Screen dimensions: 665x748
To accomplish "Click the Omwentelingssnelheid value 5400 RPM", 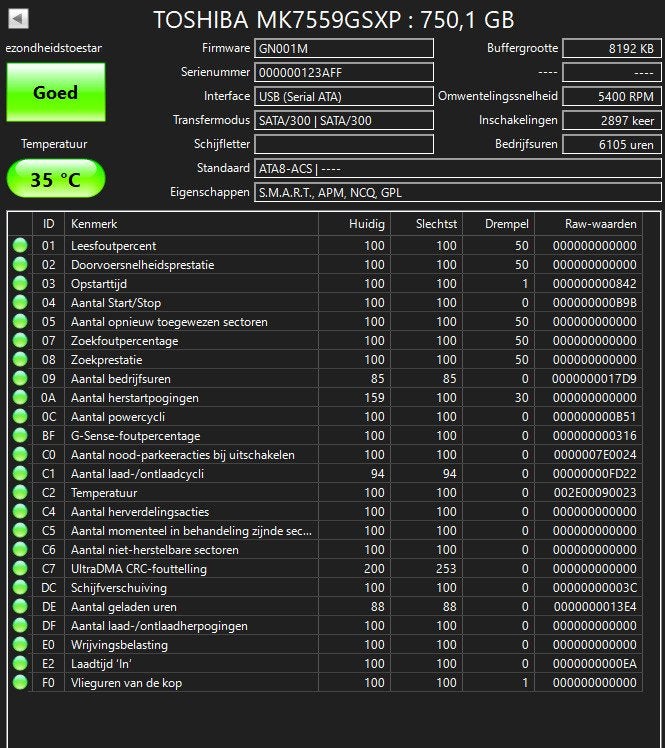I will pyautogui.click(x=612, y=96).
